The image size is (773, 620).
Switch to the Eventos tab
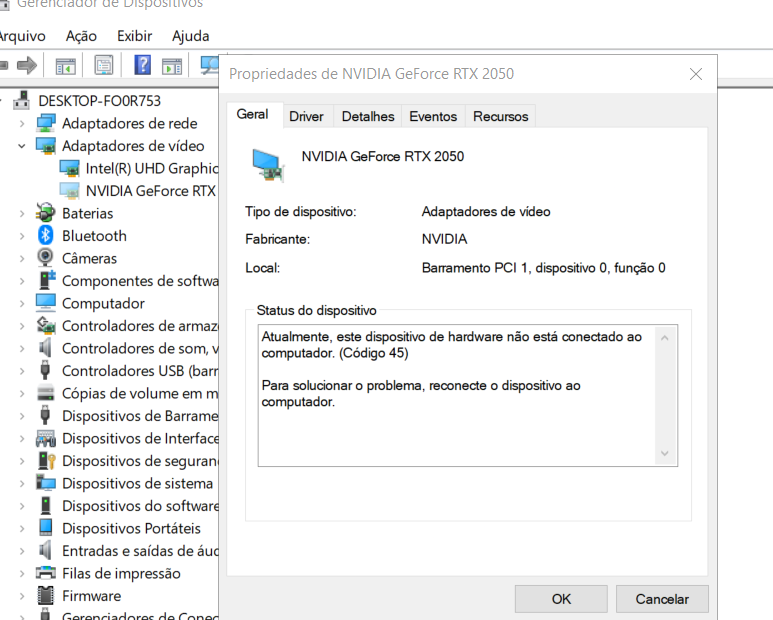coord(433,116)
